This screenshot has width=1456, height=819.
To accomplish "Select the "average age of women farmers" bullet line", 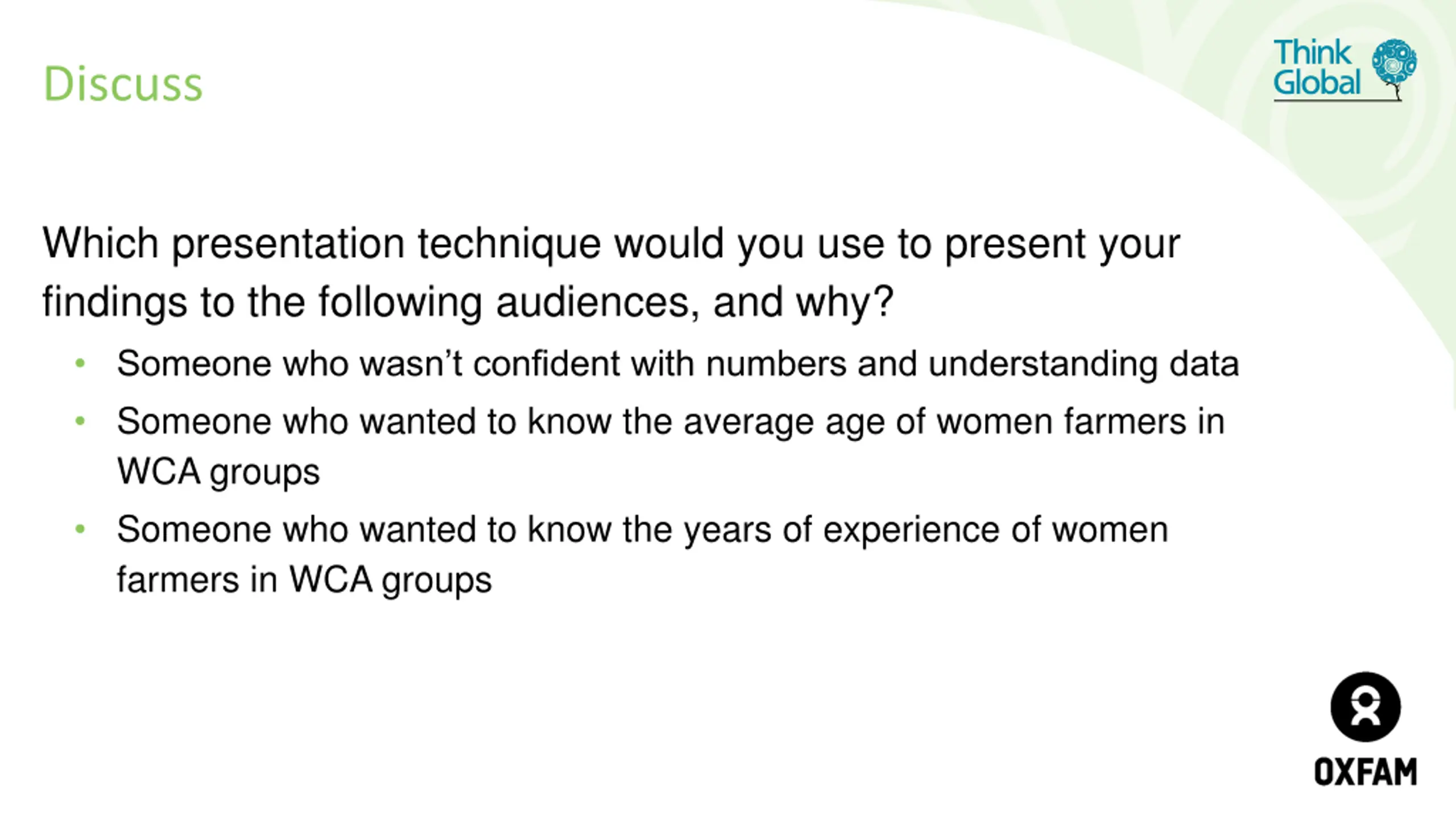I will pyautogui.click(x=671, y=423).
